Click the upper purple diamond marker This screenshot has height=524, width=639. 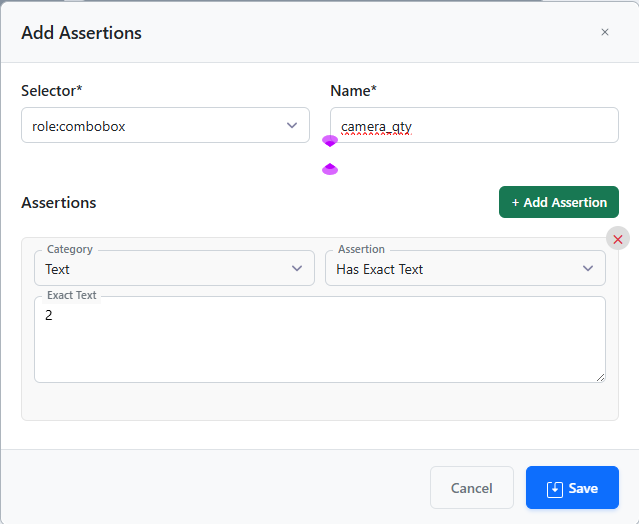click(x=330, y=141)
